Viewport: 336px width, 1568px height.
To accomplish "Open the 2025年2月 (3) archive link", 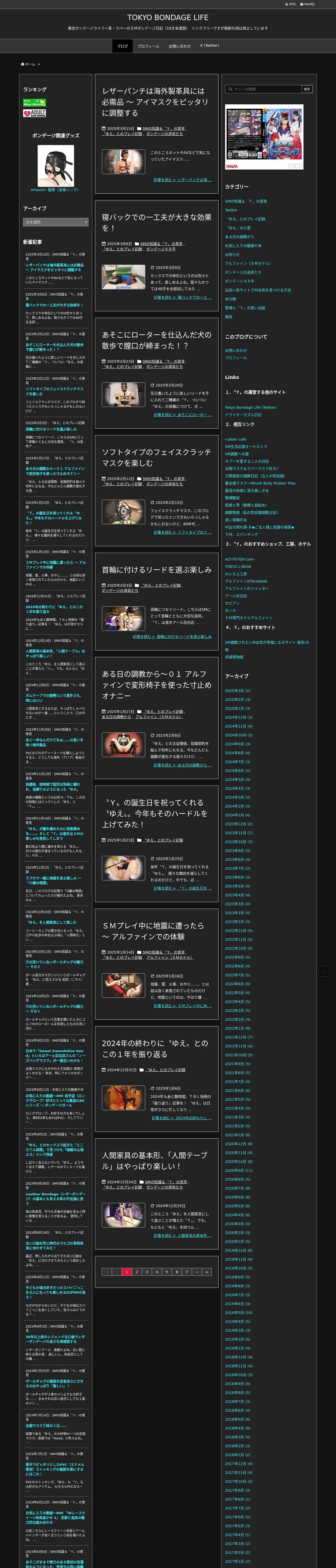I will coord(238,699).
